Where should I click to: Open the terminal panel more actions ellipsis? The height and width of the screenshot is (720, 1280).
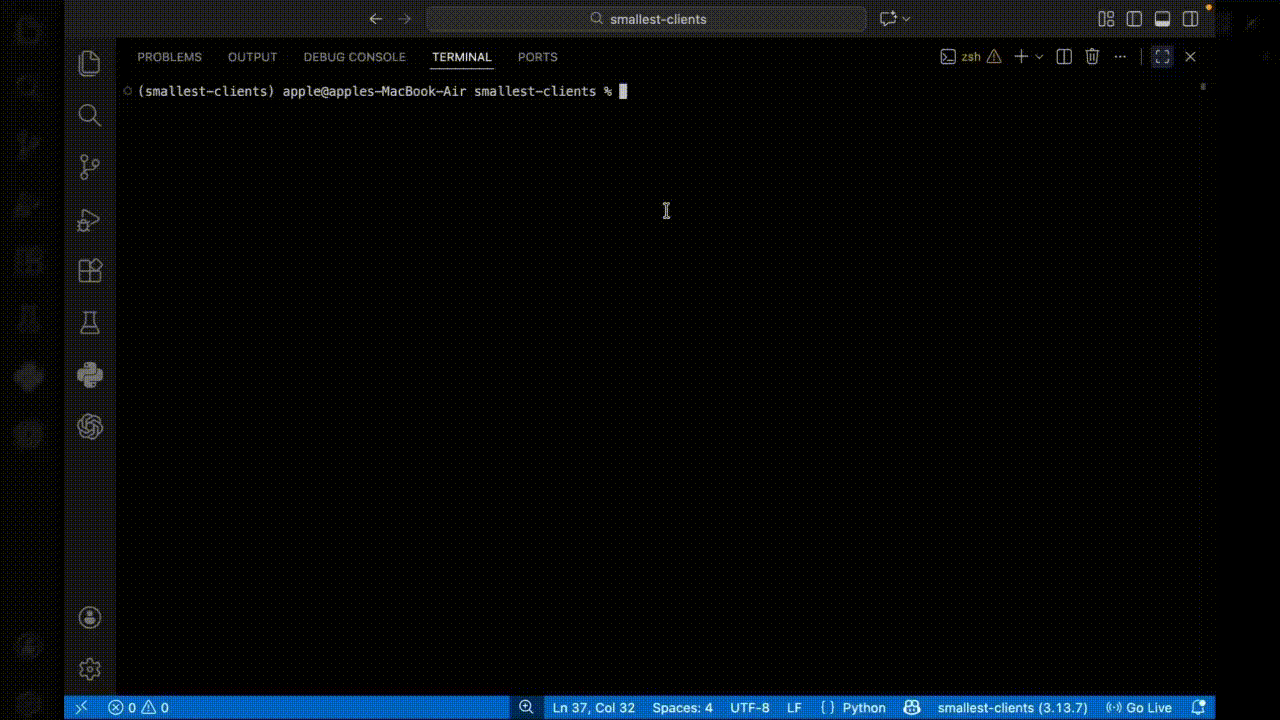coord(1121,57)
